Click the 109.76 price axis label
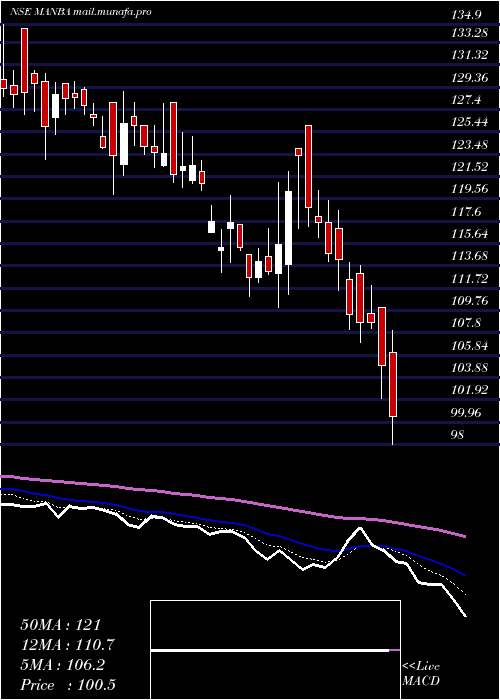This screenshot has width=500, height=700. pos(471,301)
